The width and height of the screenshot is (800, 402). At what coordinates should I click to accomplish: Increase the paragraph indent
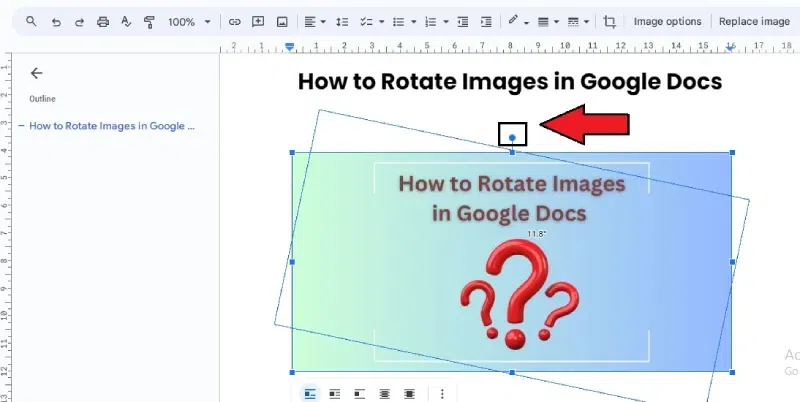click(x=486, y=22)
